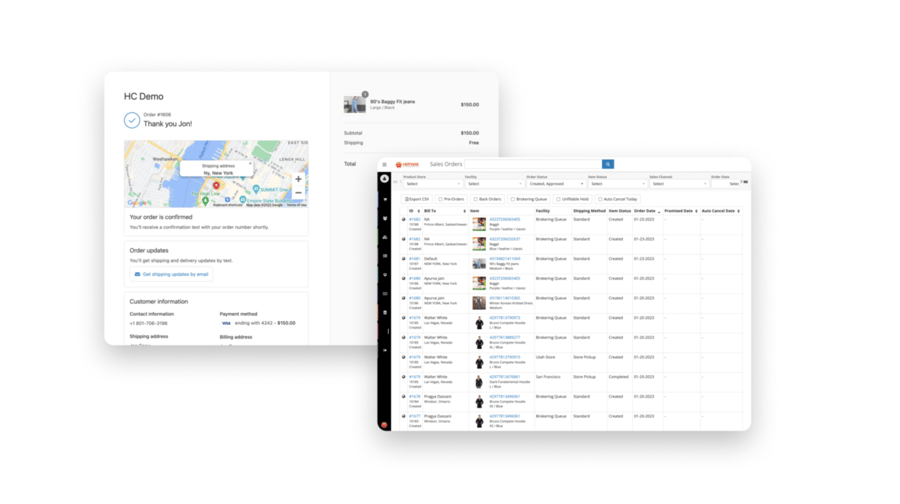This screenshot has height=504, width=900.
Task: Click the red location pin on map
Action: (216, 185)
